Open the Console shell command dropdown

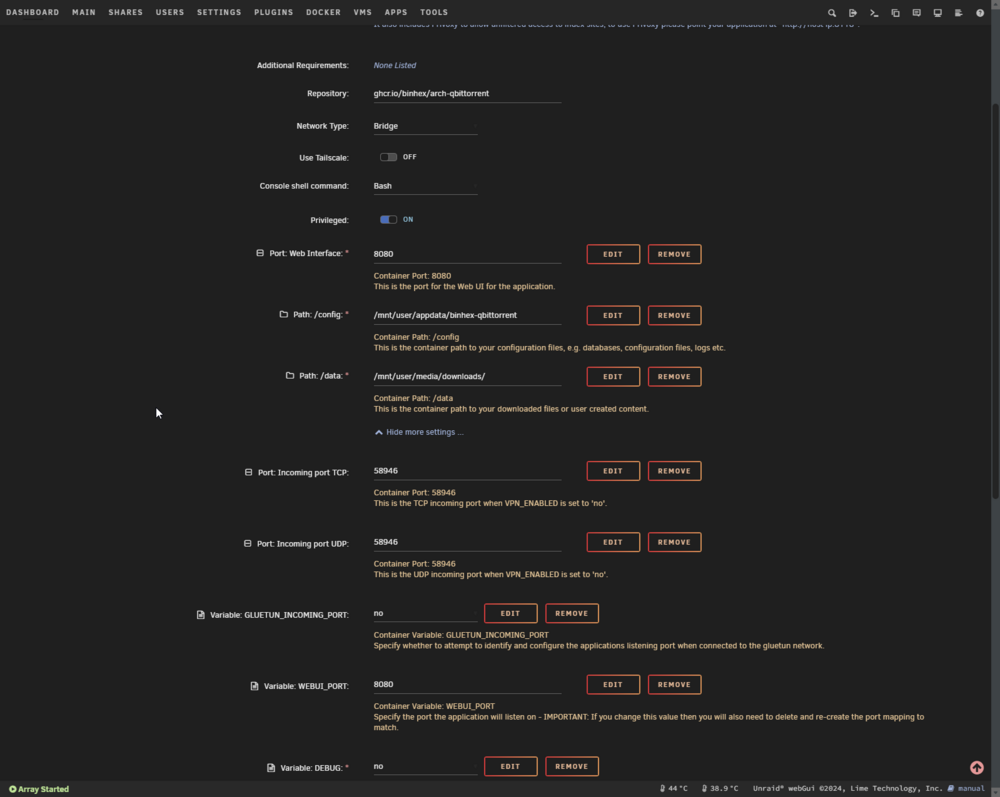425,186
